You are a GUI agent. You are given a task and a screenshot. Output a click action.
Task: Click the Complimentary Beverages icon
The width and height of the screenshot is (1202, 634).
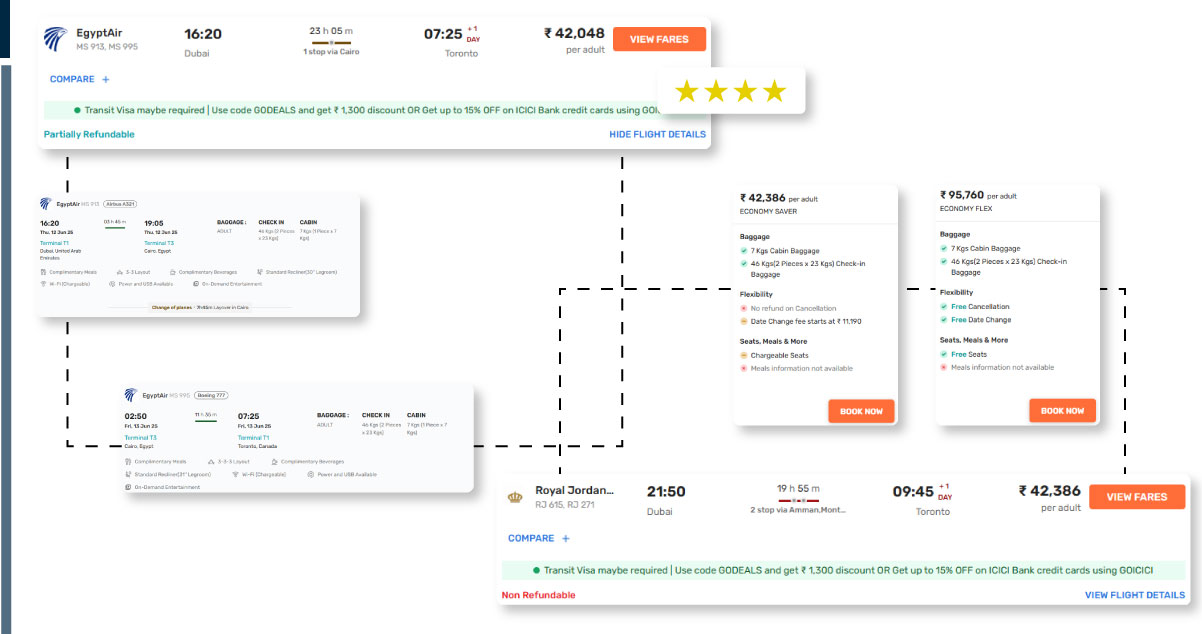click(172, 272)
